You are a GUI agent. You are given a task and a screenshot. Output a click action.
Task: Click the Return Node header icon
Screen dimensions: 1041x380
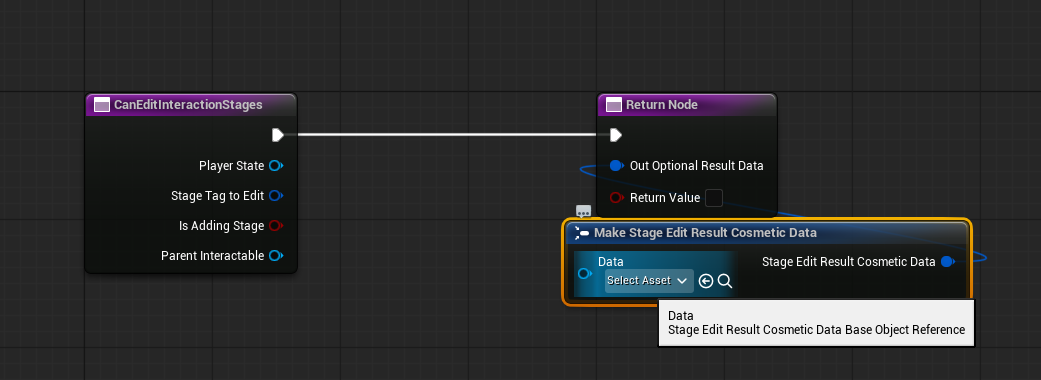pos(614,105)
